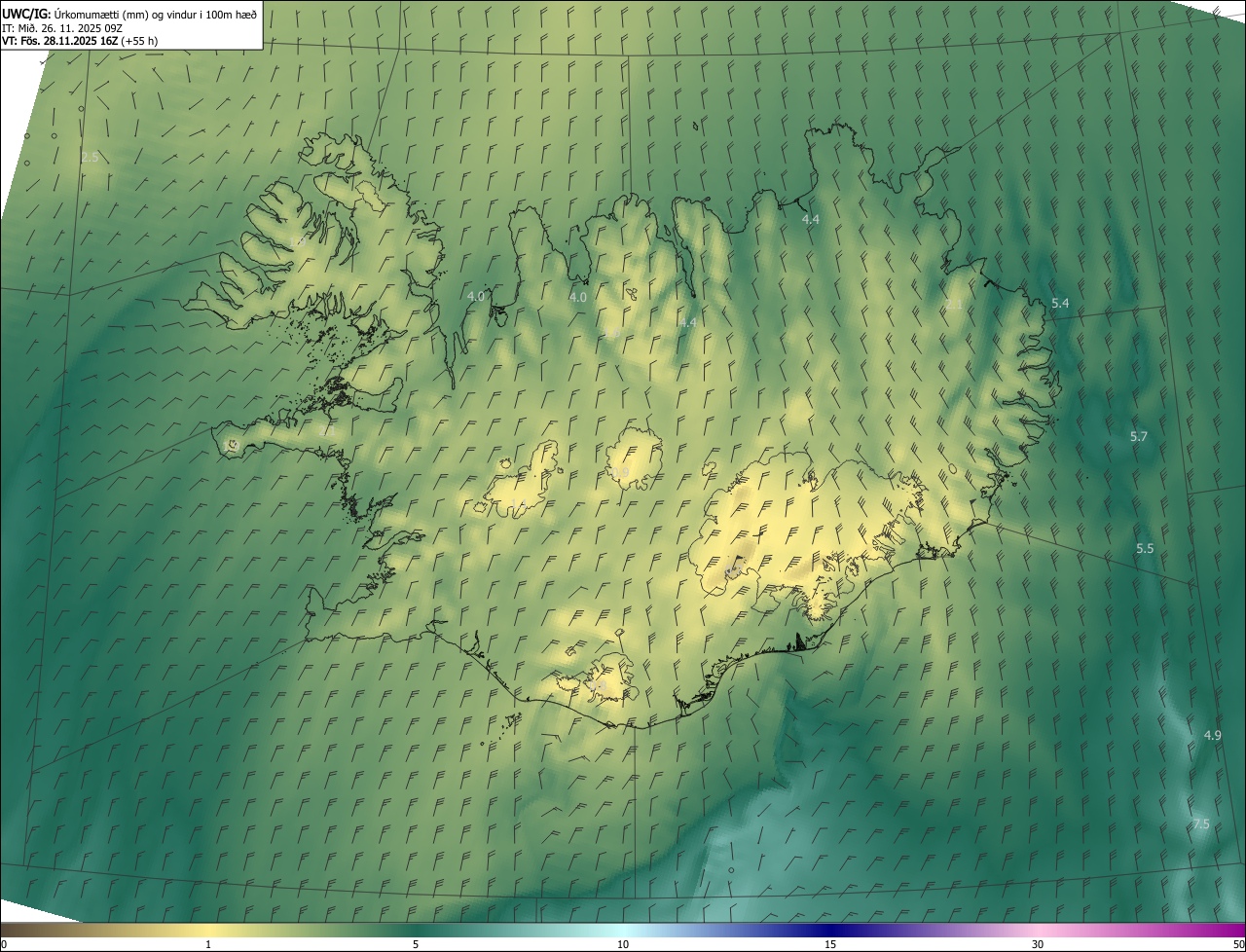Select the valid time 'VT: Fös. 28.11.2025 16Z (+55 h)'
The image size is (1246, 952).
(x=80, y=41)
